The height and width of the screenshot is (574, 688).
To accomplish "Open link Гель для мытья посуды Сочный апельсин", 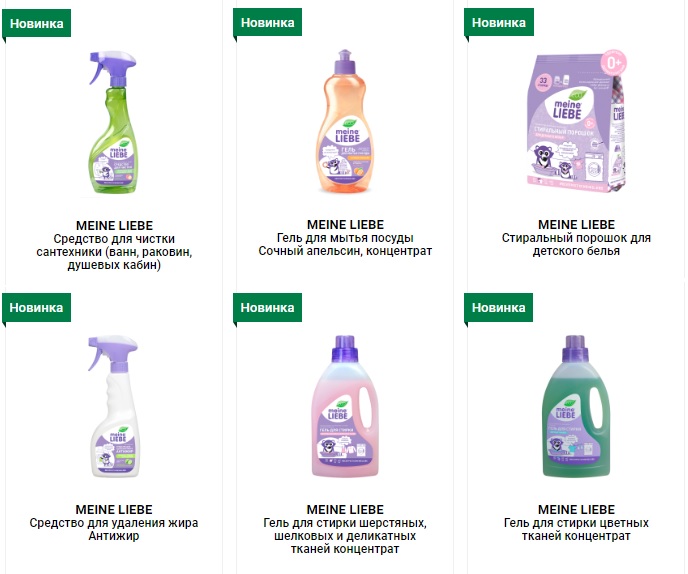I will click(345, 244).
